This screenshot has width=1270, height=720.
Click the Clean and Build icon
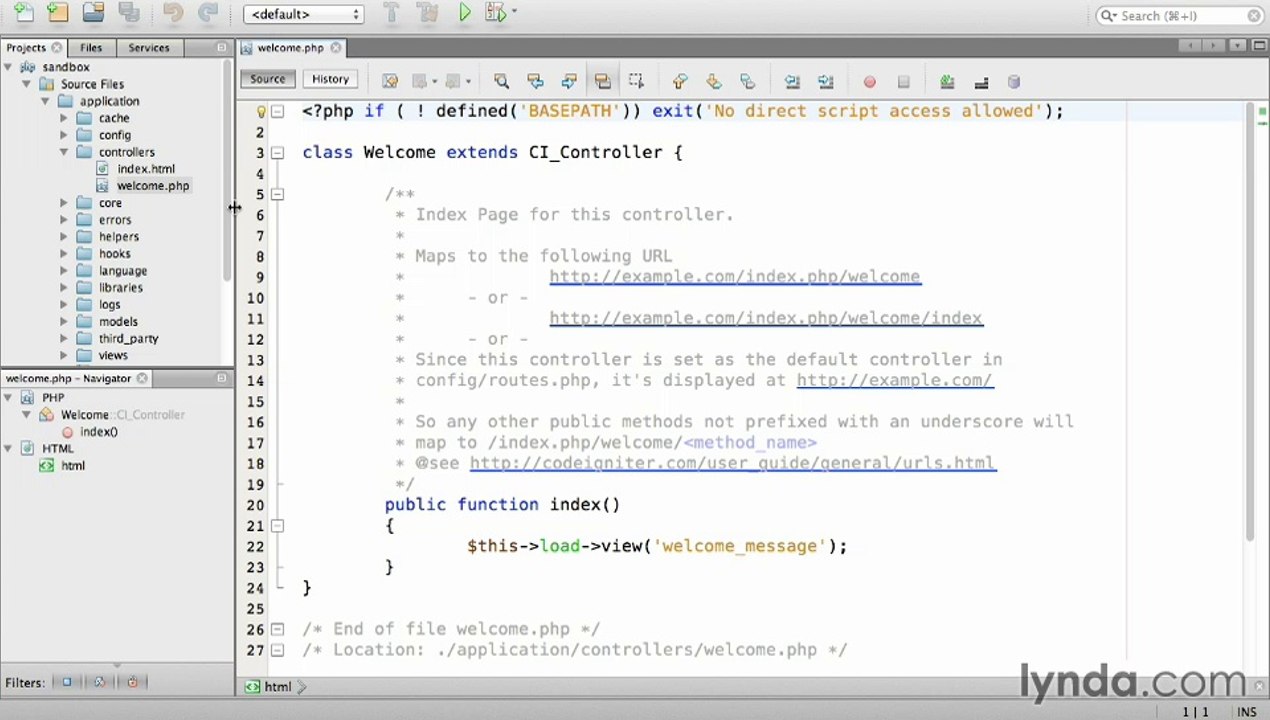(427, 13)
